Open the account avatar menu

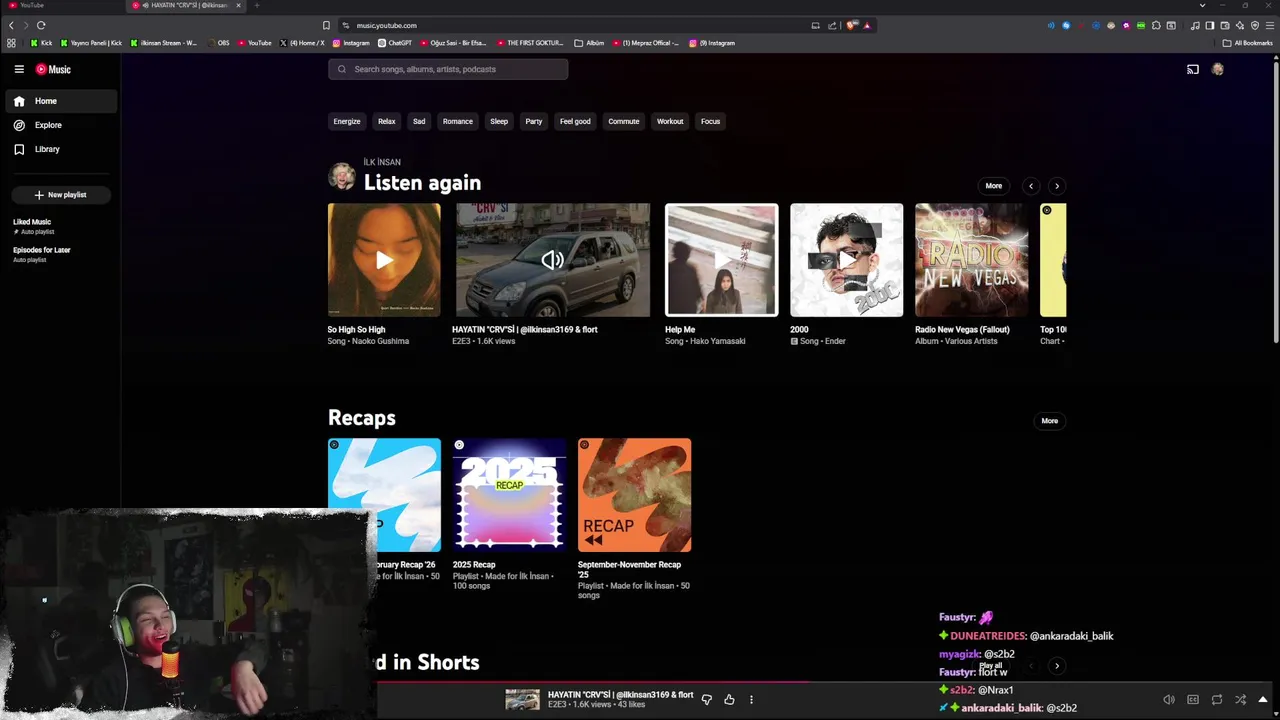[x=1218, y=69]
